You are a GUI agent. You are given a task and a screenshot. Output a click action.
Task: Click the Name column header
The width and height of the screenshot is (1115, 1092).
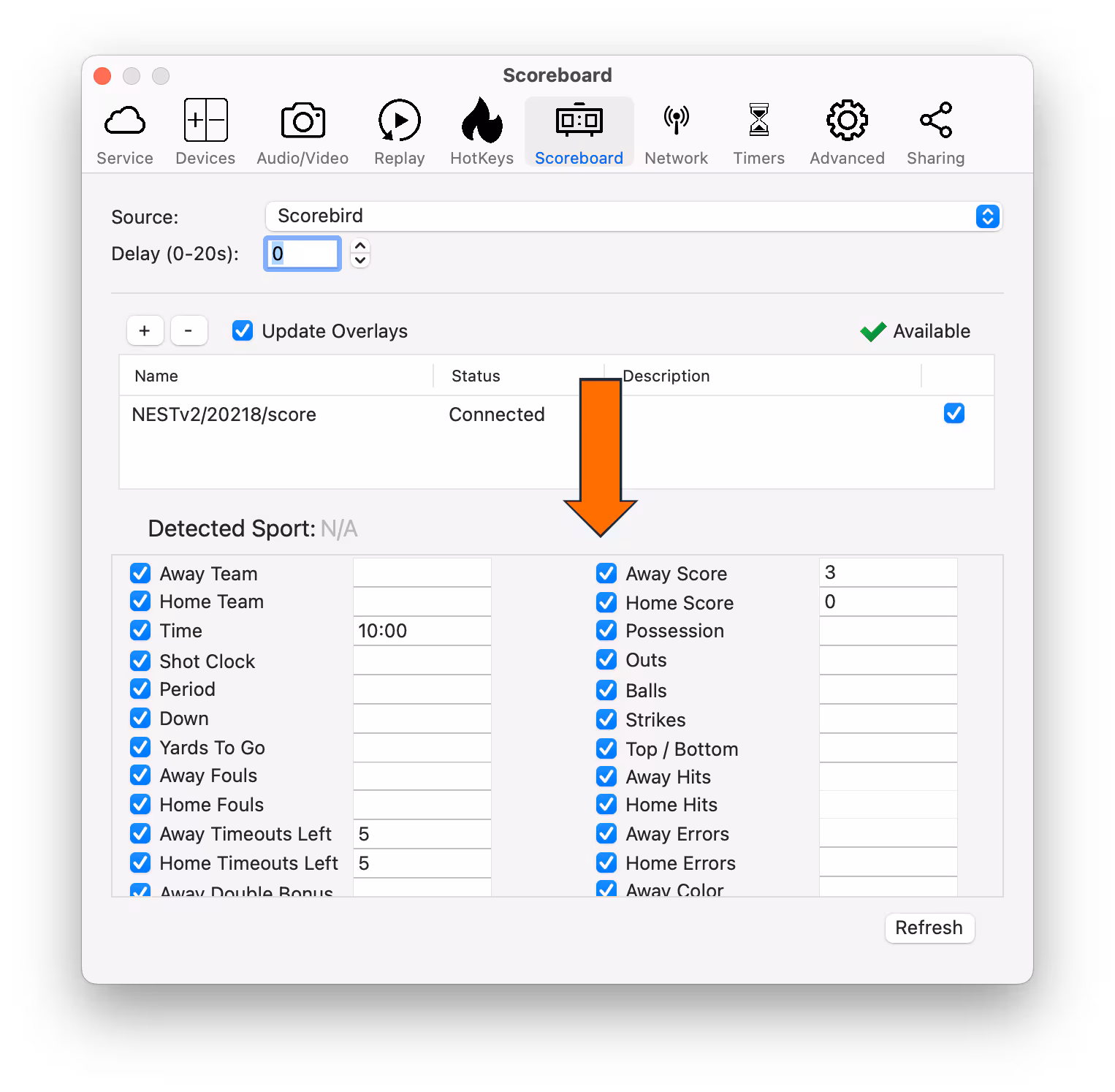(x=276, y=376)
